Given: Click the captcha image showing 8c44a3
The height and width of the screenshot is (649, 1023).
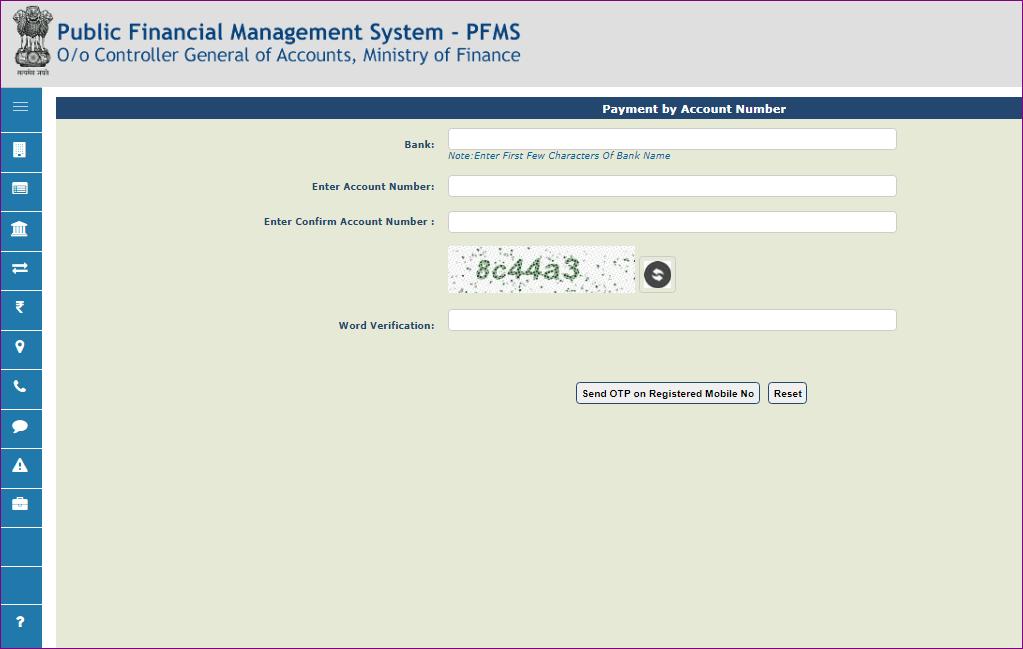Looking at the screenshot, I should click(541, 270).
